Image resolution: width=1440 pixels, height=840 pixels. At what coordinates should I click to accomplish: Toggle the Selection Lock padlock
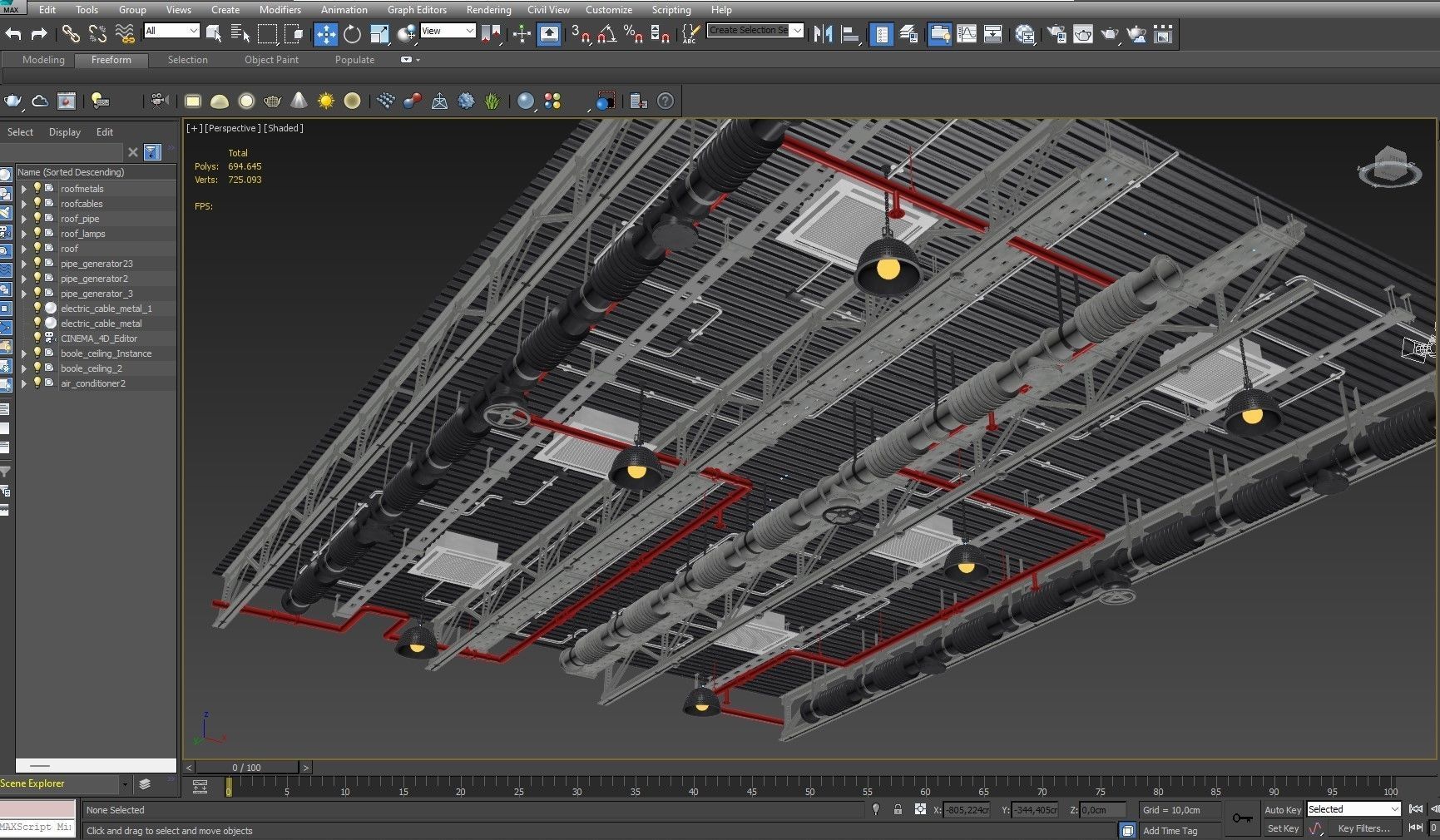coord(898,809)
